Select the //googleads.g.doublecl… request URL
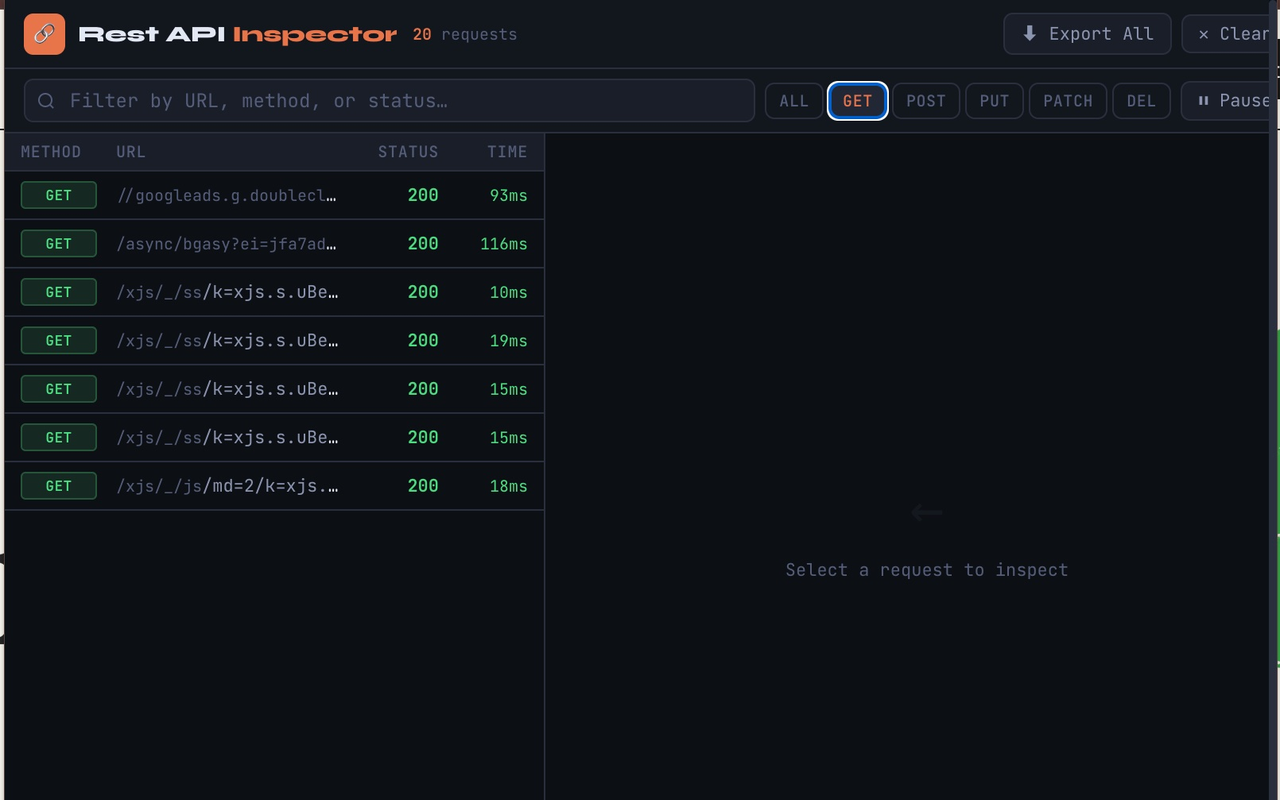Image resolution: width=1280 pixels, height=800 pixels. [x=227, y=196]
